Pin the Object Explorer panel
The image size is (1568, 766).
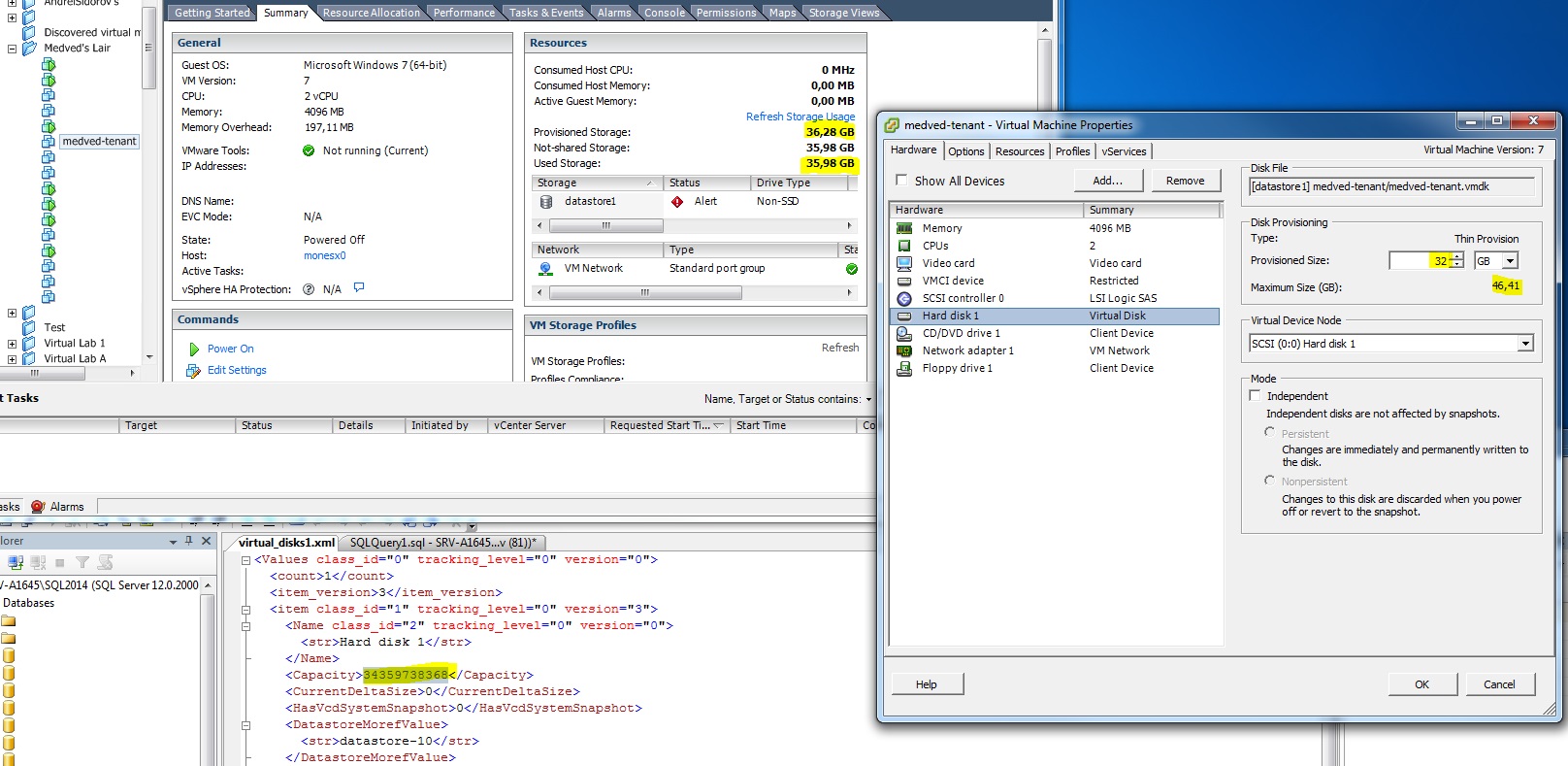coord(189,541)
